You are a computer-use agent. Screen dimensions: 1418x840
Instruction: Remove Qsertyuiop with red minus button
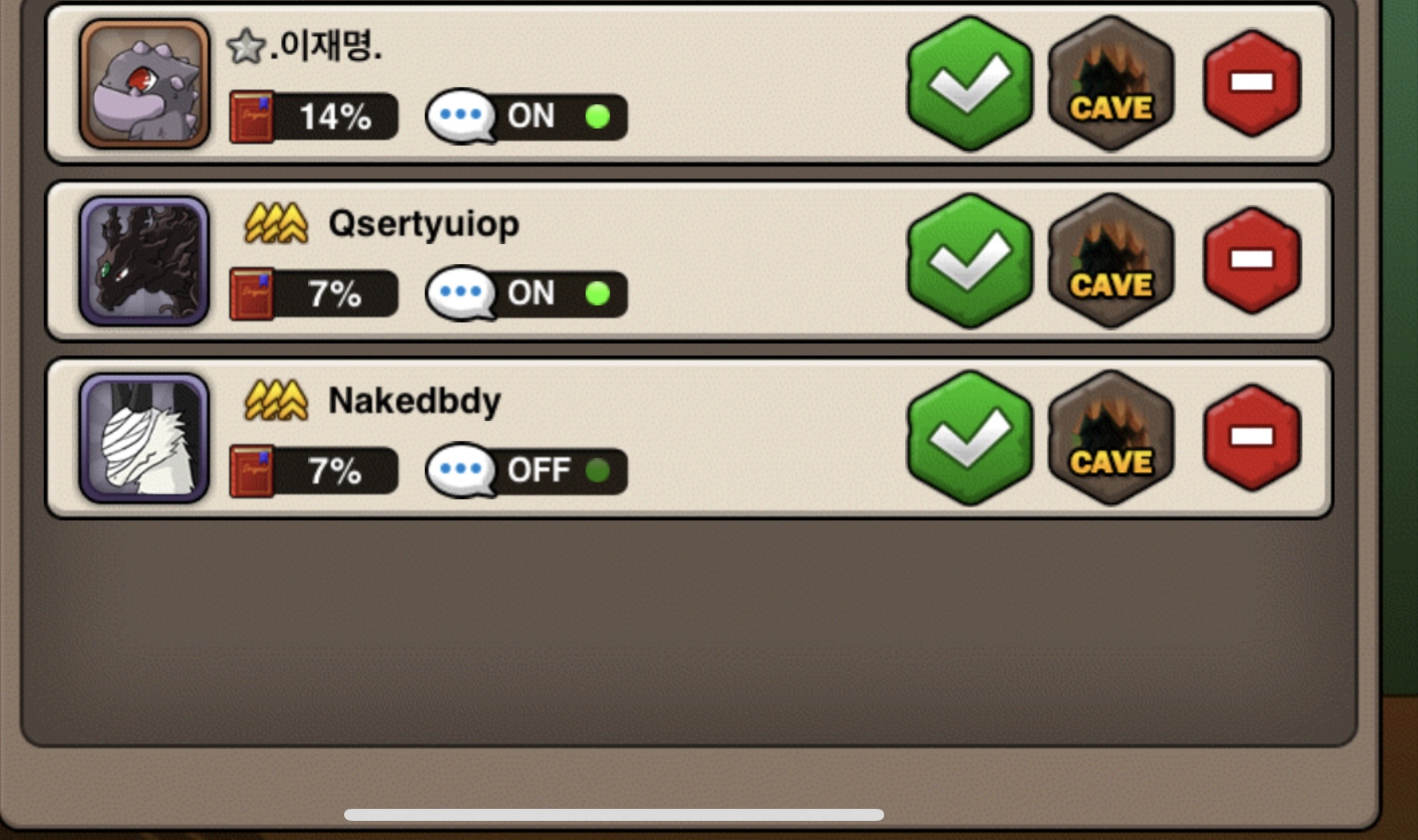point(1252,261)
